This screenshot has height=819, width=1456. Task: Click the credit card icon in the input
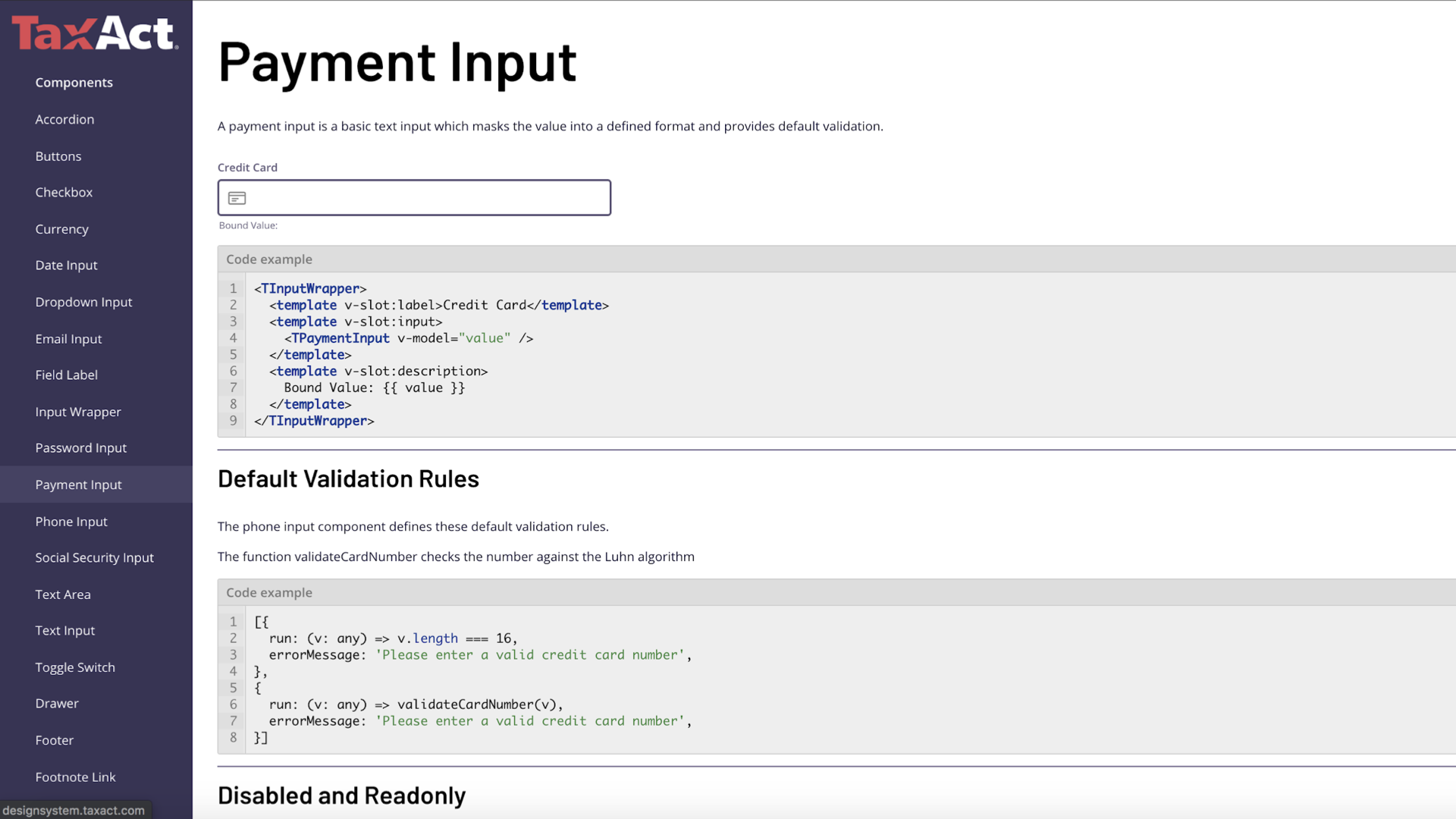pyautogui.click(x=237, y=198)
